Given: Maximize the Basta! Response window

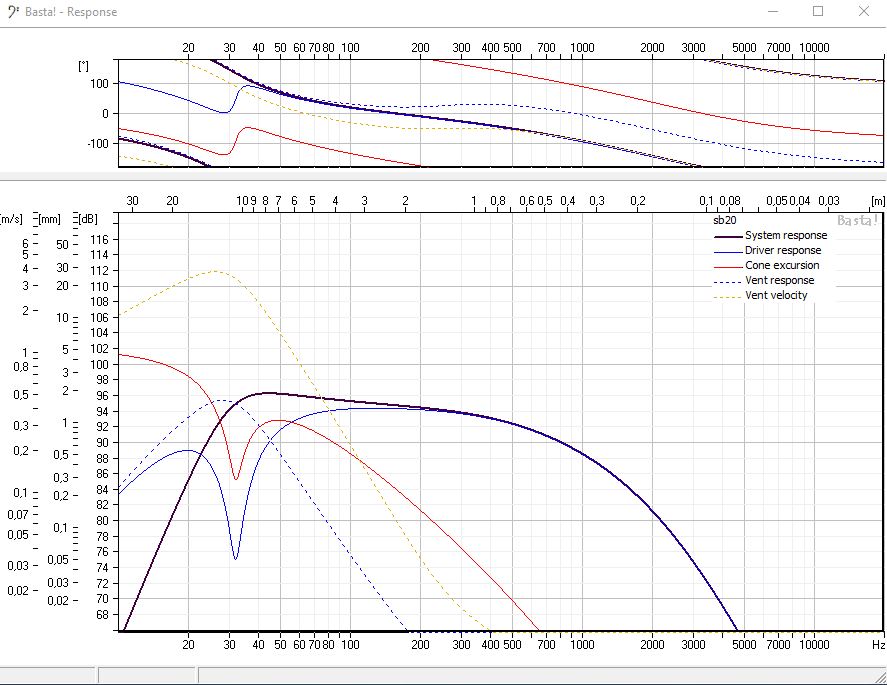Looking at the screenshot, I should pyautogui.click(x=818, y=11).
